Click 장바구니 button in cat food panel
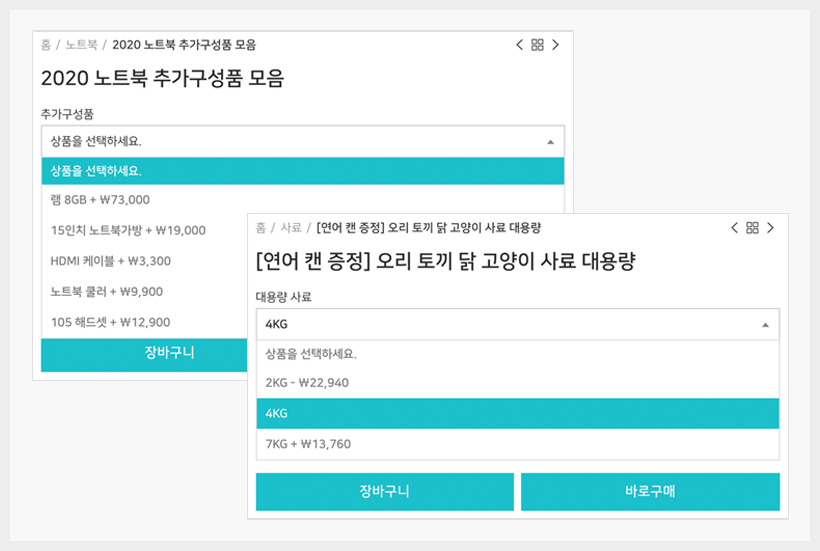 [385, 491]
